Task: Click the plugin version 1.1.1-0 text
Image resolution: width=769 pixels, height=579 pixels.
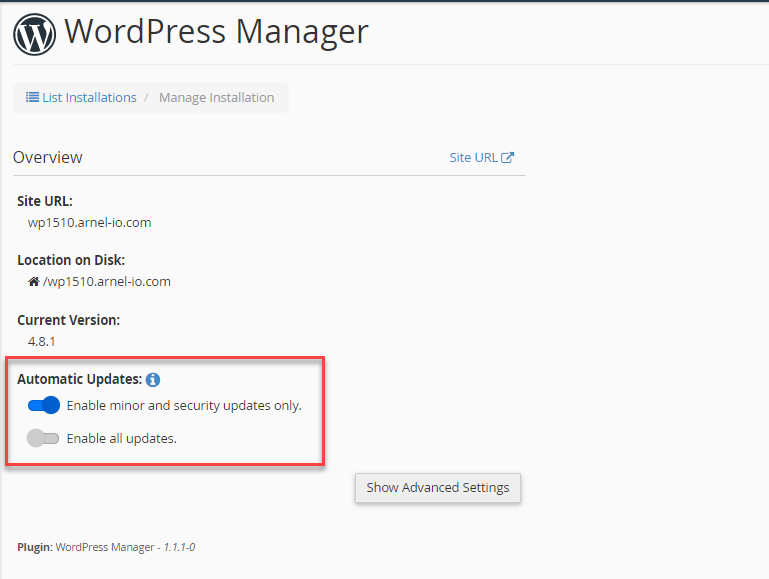Action: coord(179,547)
